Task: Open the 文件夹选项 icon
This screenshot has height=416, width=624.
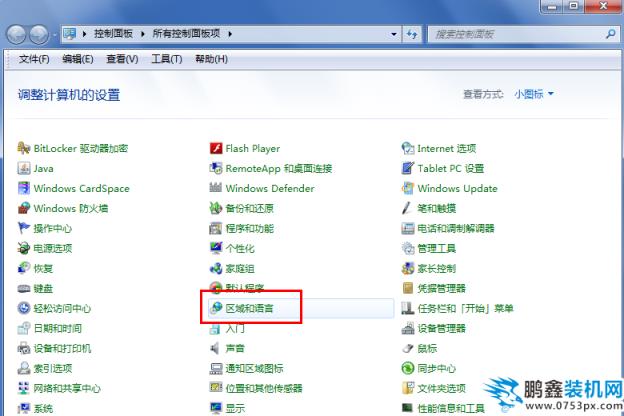Action: pos(408,388)
